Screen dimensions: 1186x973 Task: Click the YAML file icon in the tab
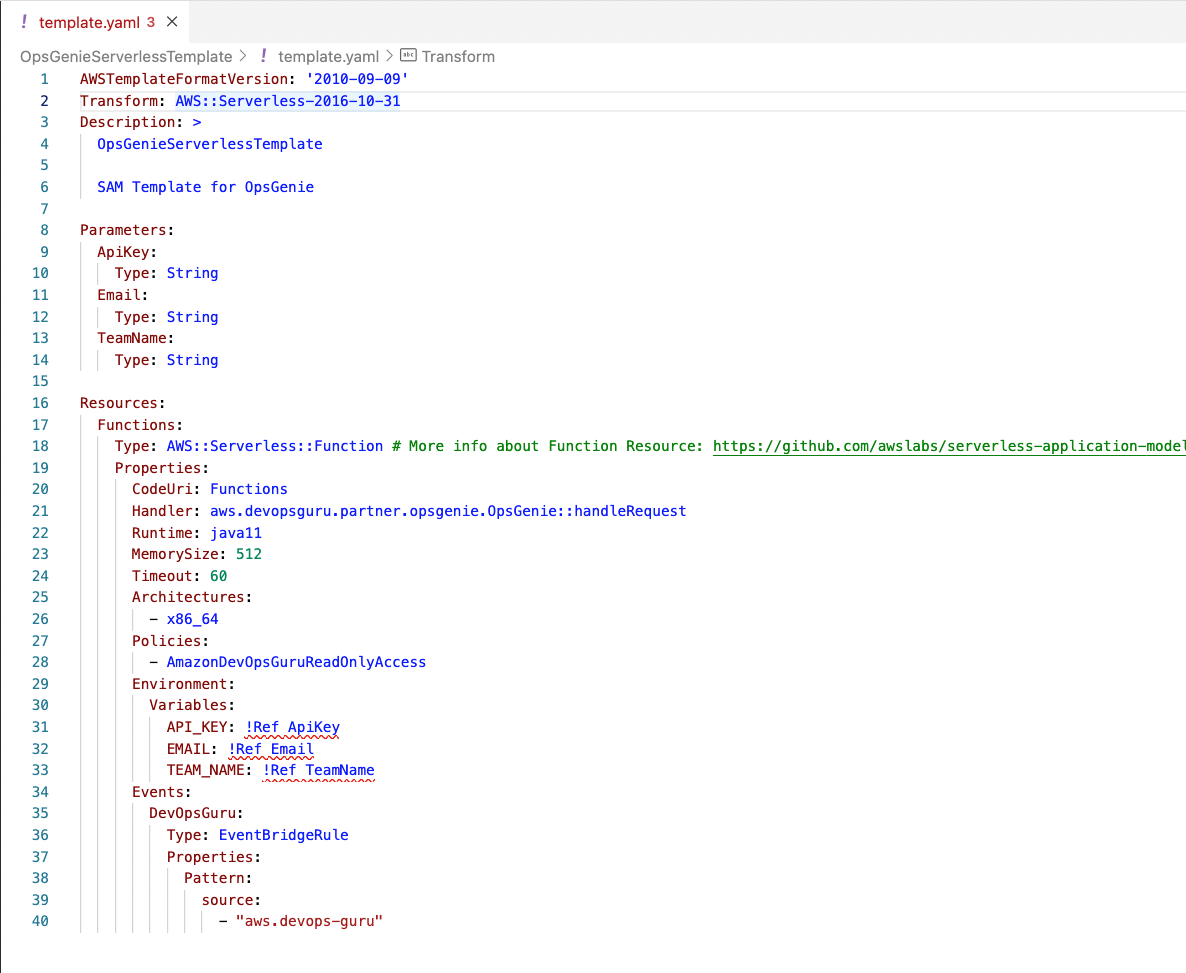click(24, 22)
